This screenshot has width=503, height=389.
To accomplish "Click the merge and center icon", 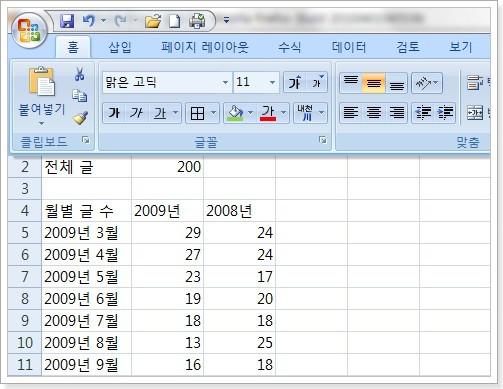I will [x=475, y=113].
